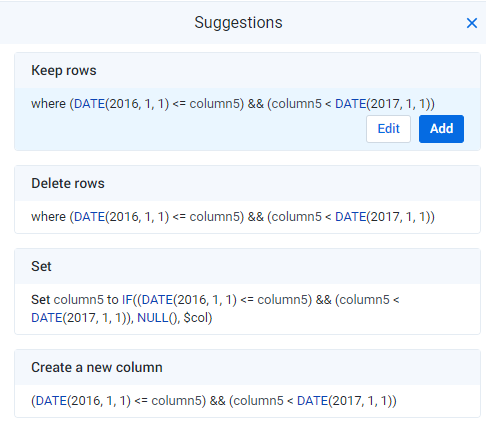The image size is (486, 424).
Task: Click the NULL function in Set suggestion
Action: pos(153,318)
